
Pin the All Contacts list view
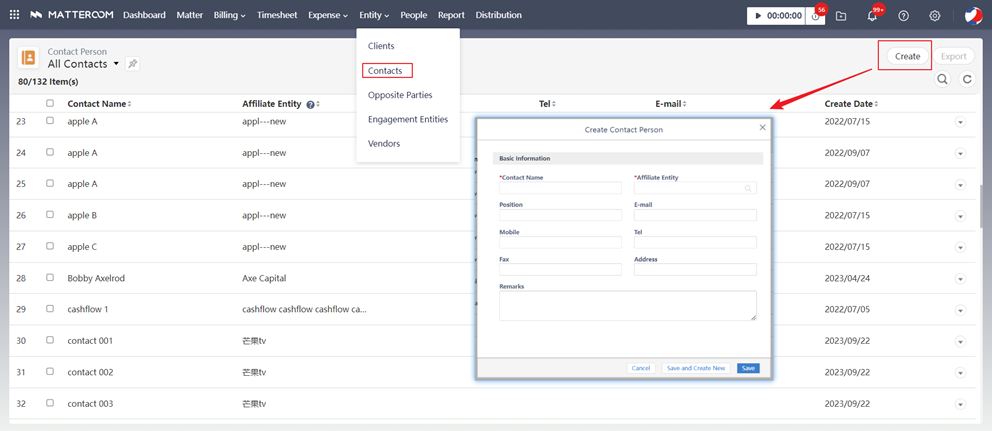(132, 64)
